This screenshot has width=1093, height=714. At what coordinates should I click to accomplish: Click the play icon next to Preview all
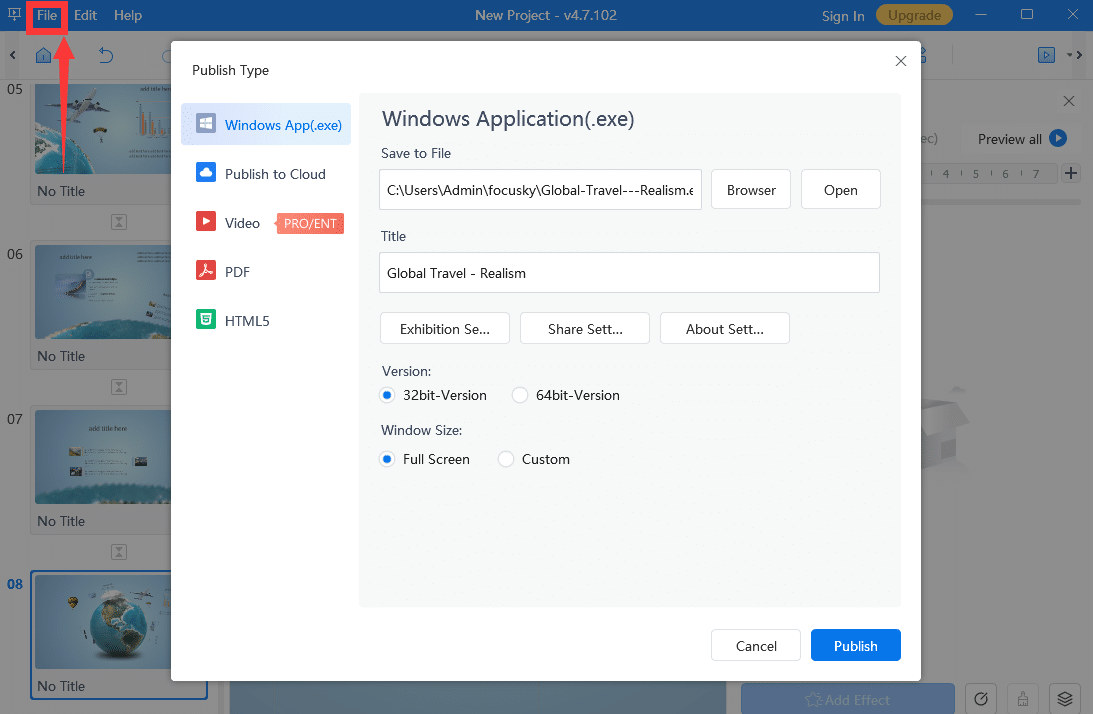coord(1058,139)
